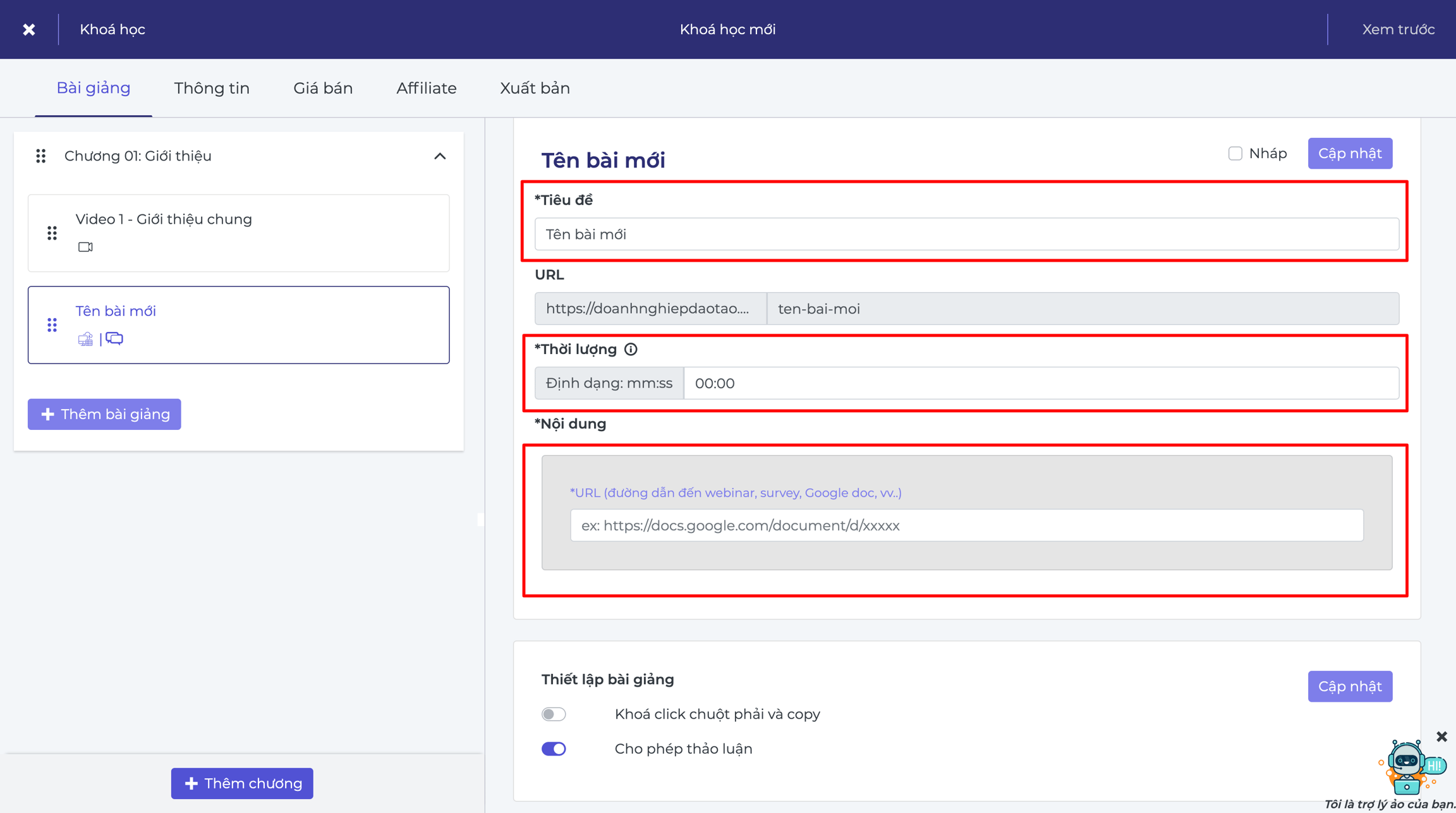Viewport: 1456px width, 813px height.
Task: Click the info icon next to Thời lượng
Action: click(x=631, y=349)
